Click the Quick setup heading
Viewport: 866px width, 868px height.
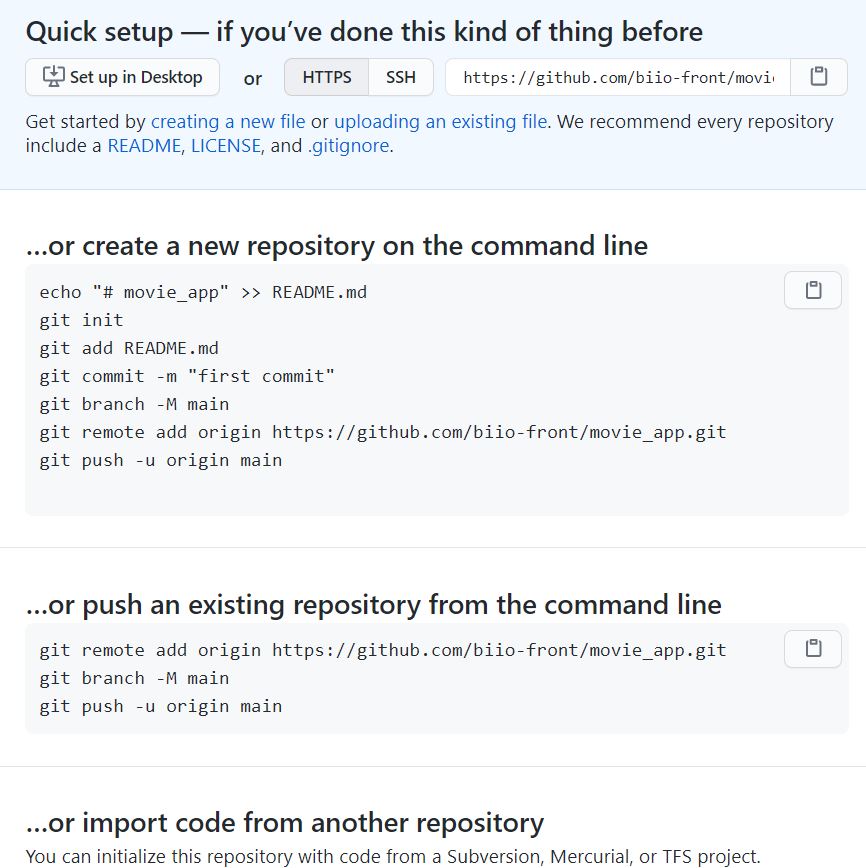364,31
